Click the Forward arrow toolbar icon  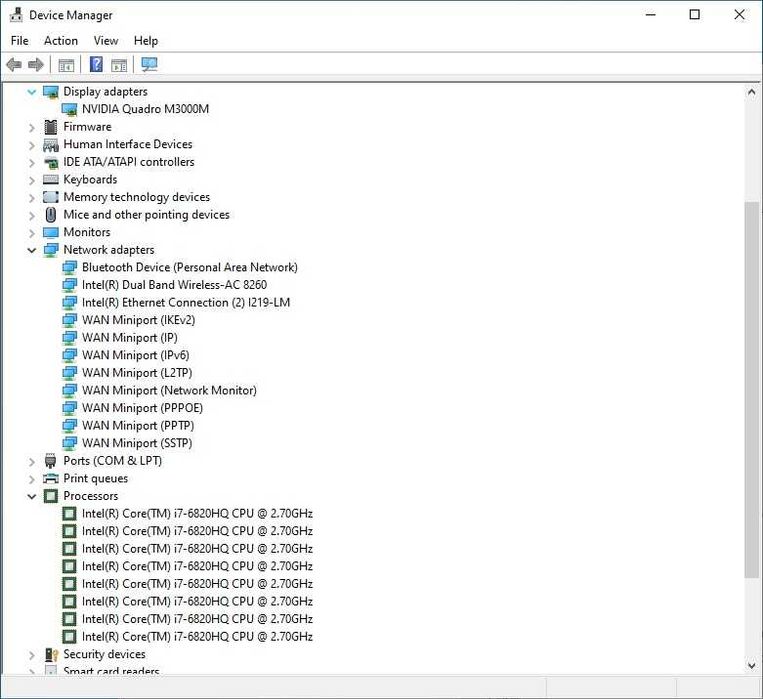pyautogui.click(x=36, y=64)
